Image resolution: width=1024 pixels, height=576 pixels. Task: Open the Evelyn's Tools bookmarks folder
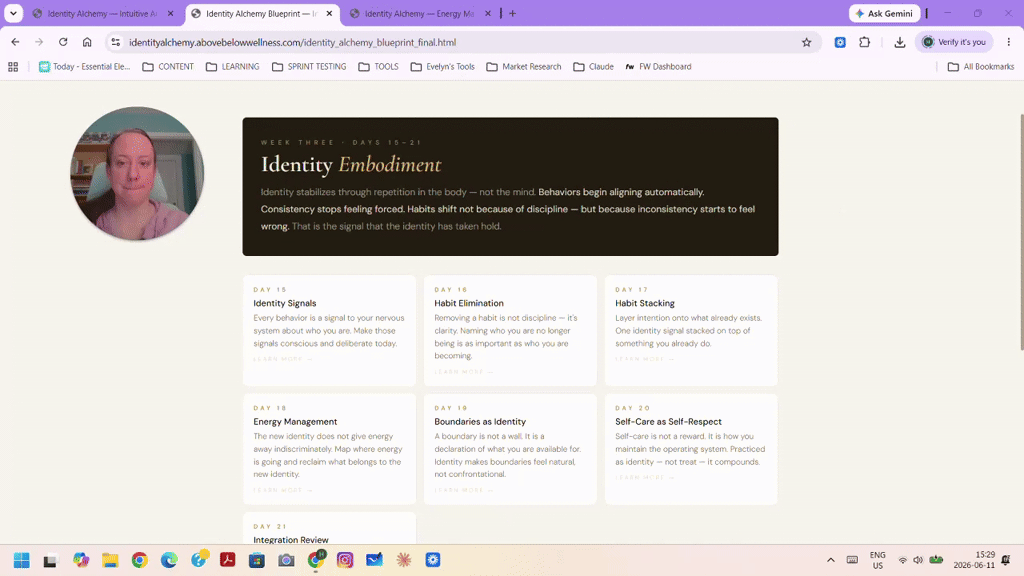pyautogui.click(x=442, y=67)
